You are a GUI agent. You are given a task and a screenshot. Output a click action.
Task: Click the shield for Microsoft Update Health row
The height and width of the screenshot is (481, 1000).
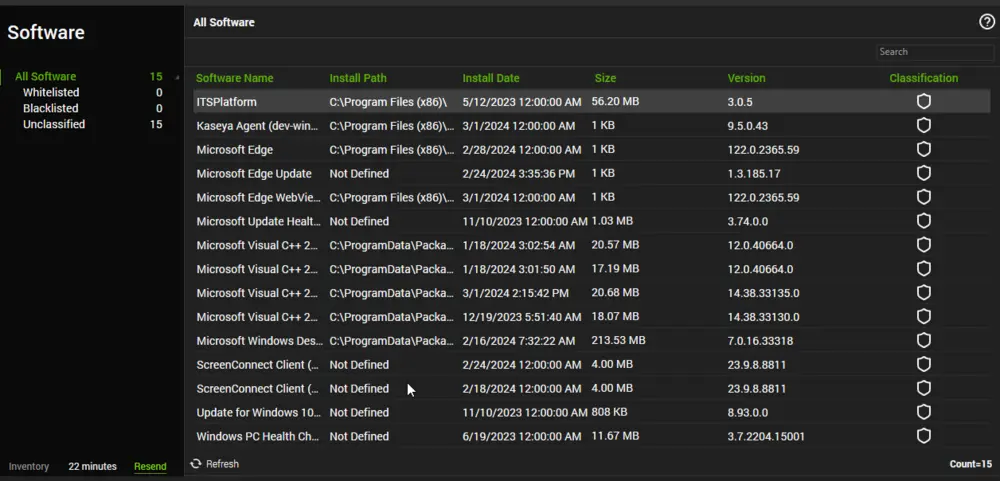coord(923,221)
